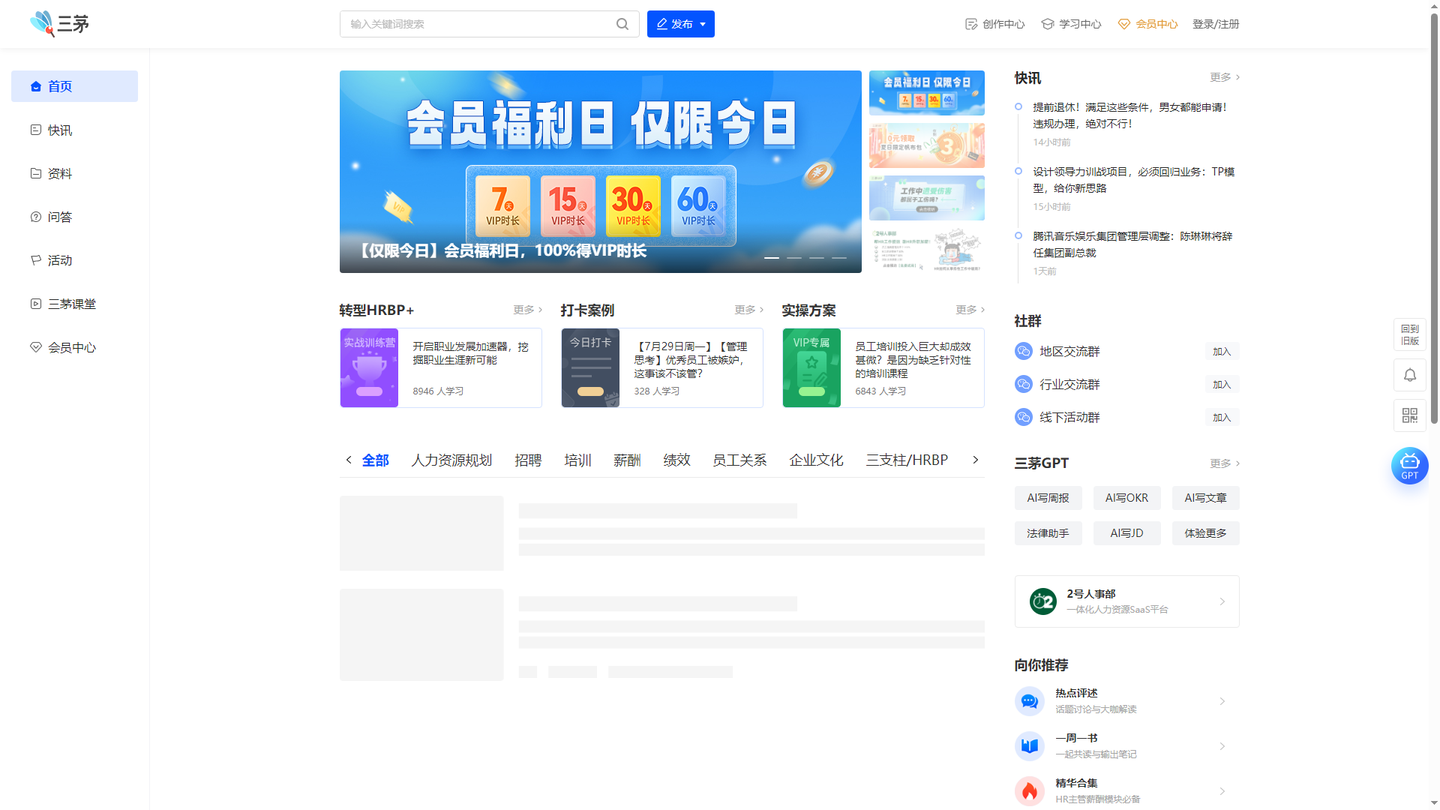This screenshot has height=810, width=1440.
Task: Expand 更多 in the 三茅GPT panel
Action: pyautogui.click(x=1224, y=464)
